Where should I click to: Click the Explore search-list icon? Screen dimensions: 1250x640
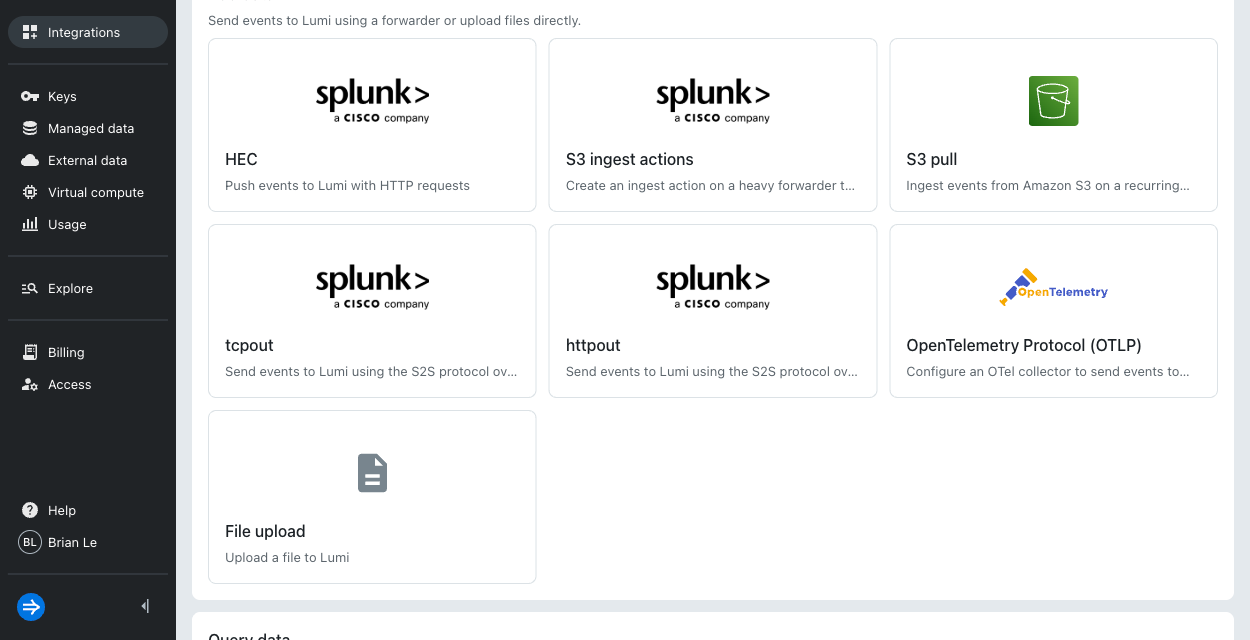tap(30, 288)
